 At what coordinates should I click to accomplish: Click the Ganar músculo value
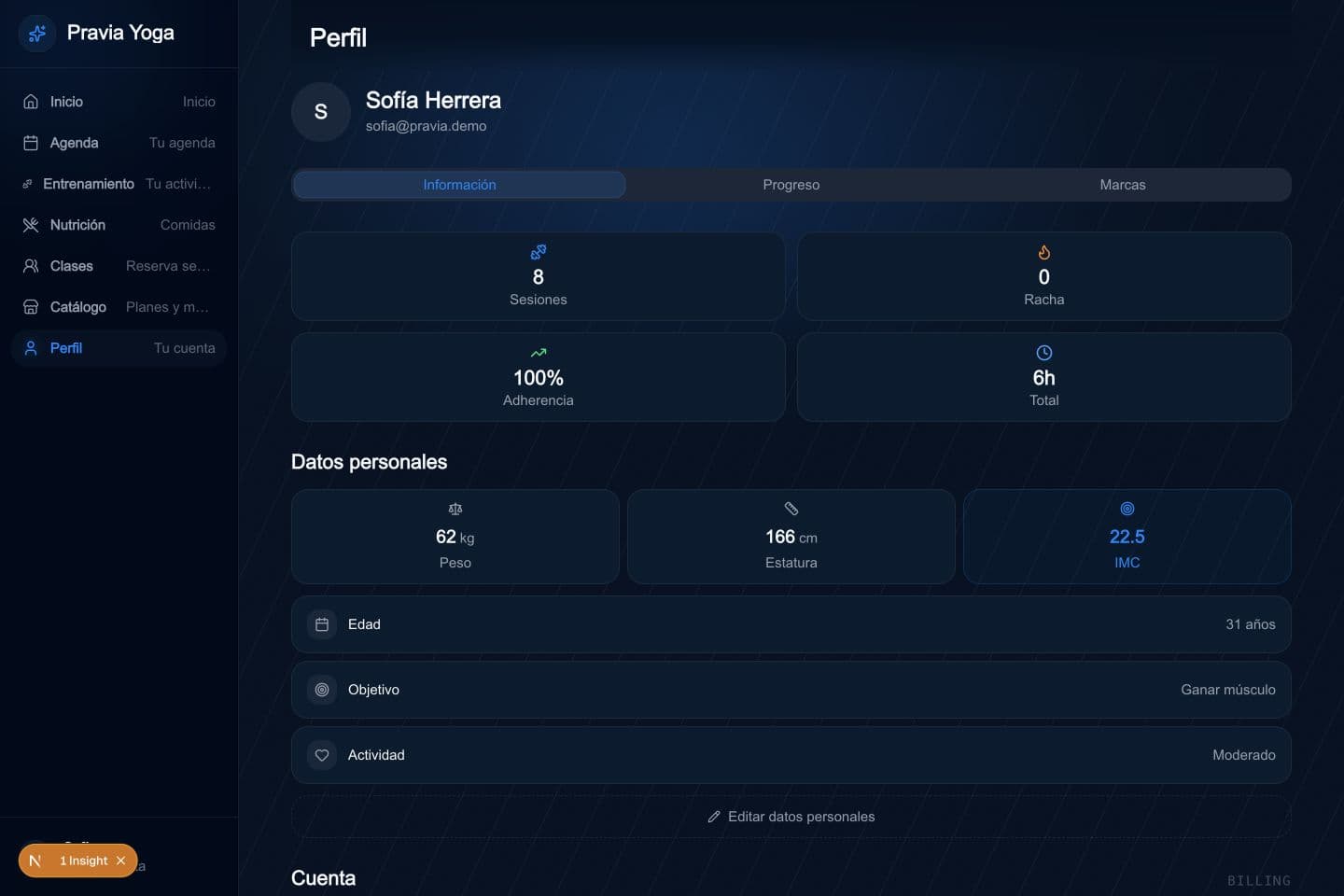click(1228, 690)
